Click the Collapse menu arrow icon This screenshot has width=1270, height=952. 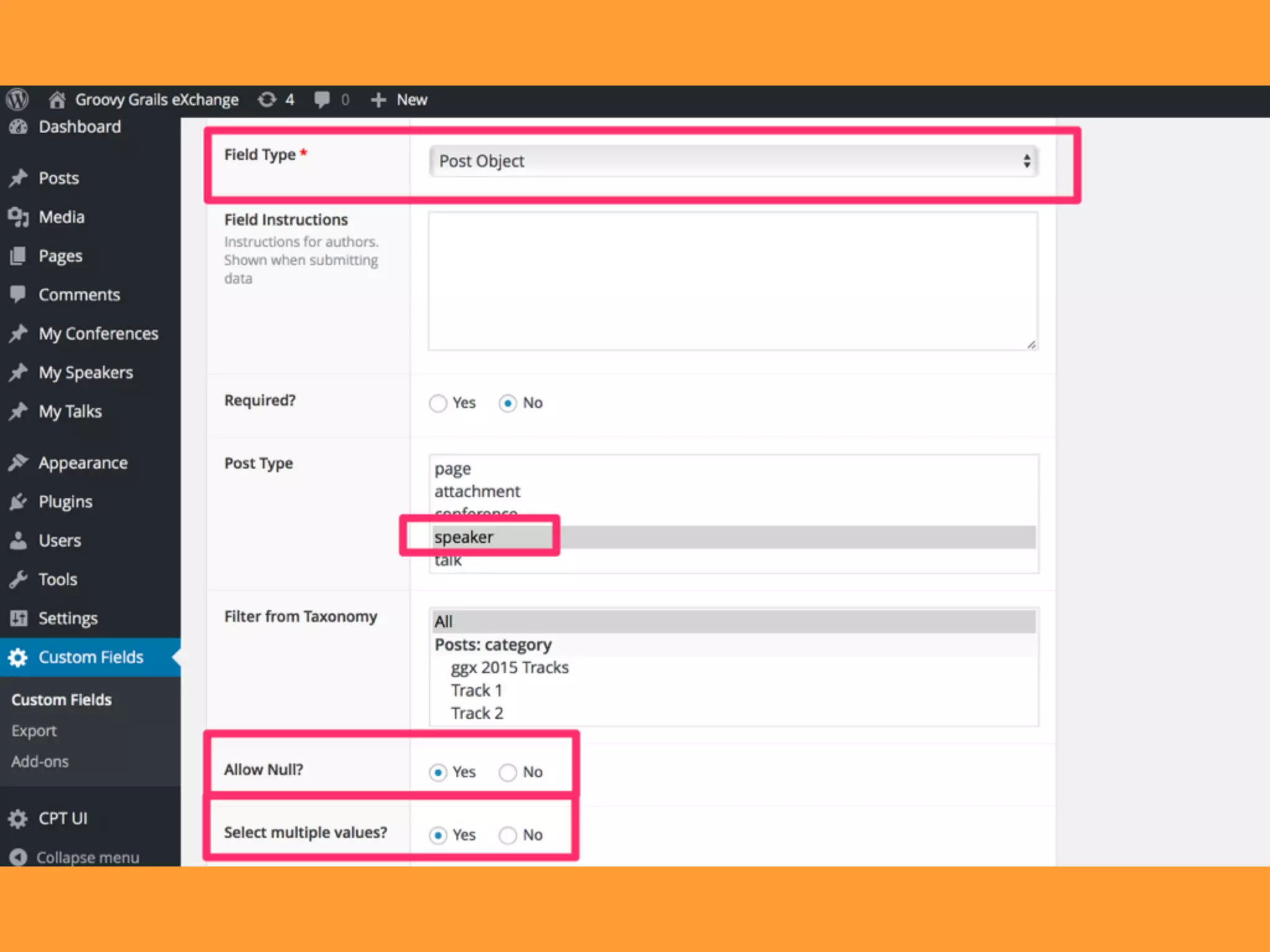point(18,857)
